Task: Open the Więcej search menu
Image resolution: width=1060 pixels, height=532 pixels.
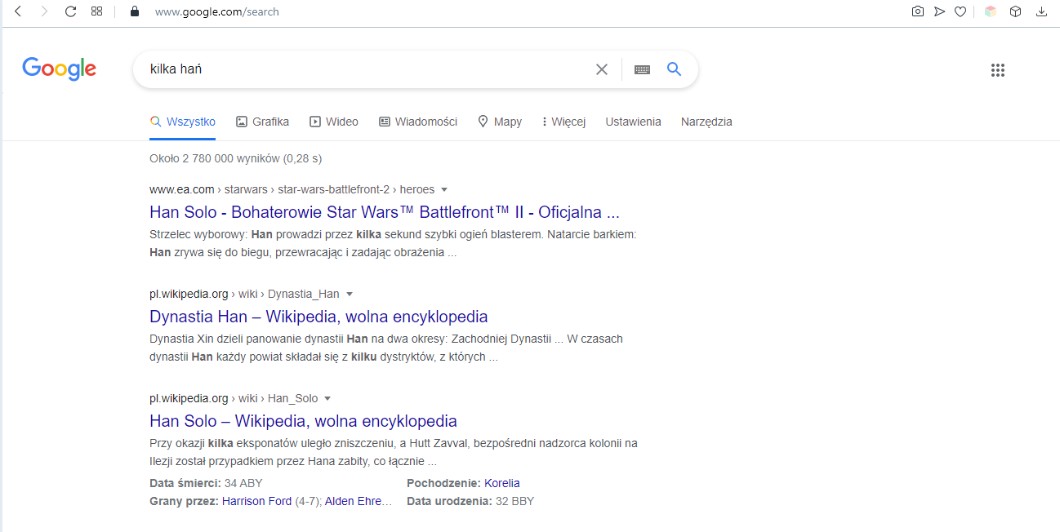Action: [562, 122]
